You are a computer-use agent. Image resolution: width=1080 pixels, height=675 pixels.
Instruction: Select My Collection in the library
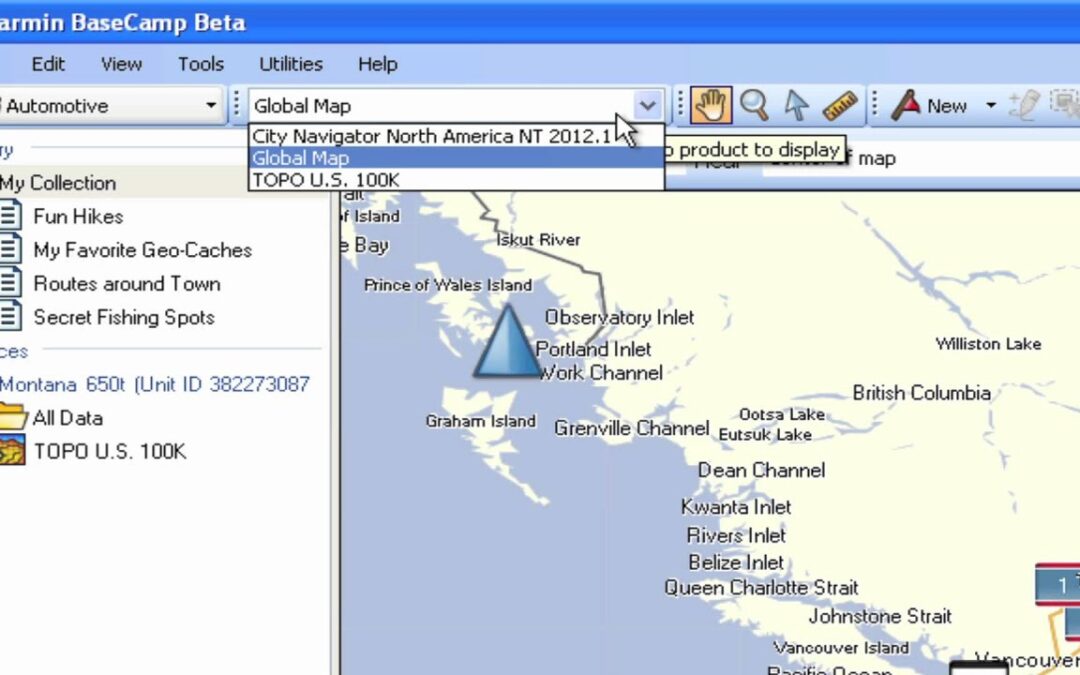pos(58,183)
